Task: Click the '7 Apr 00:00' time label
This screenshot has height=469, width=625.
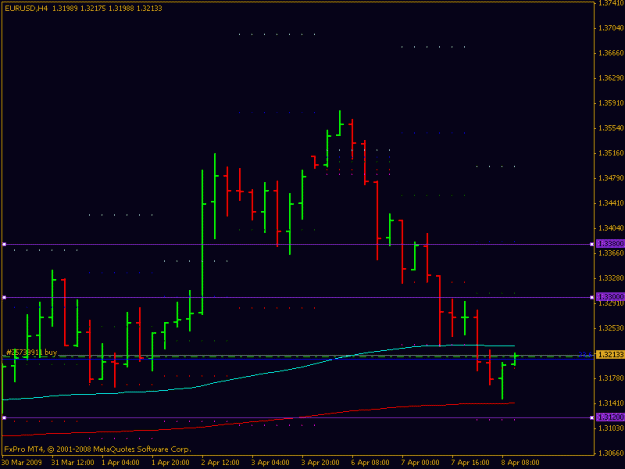Action: [420, 463]
